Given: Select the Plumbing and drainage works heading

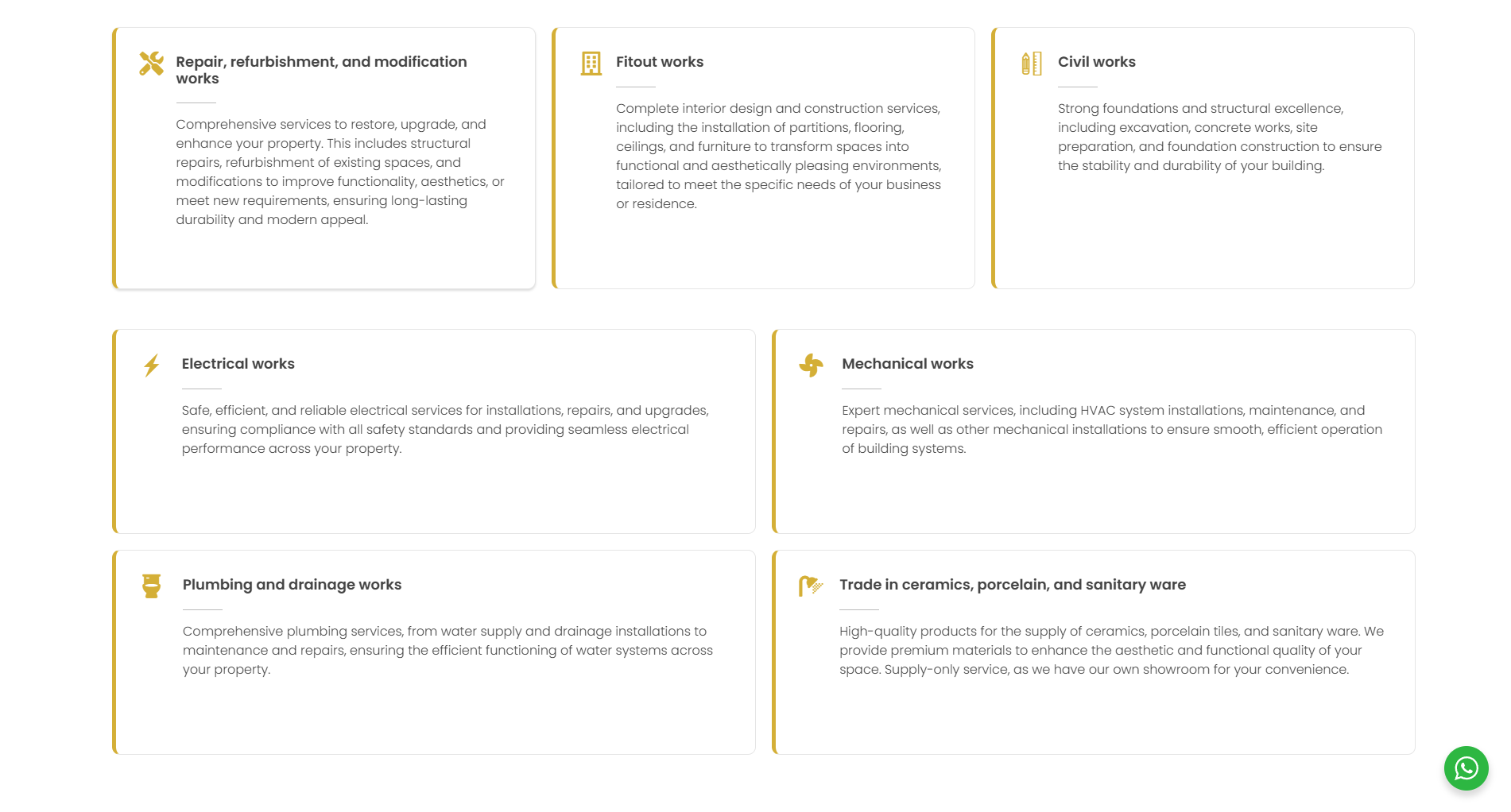Looking at the screenshot, I should (x=293, y=585).
